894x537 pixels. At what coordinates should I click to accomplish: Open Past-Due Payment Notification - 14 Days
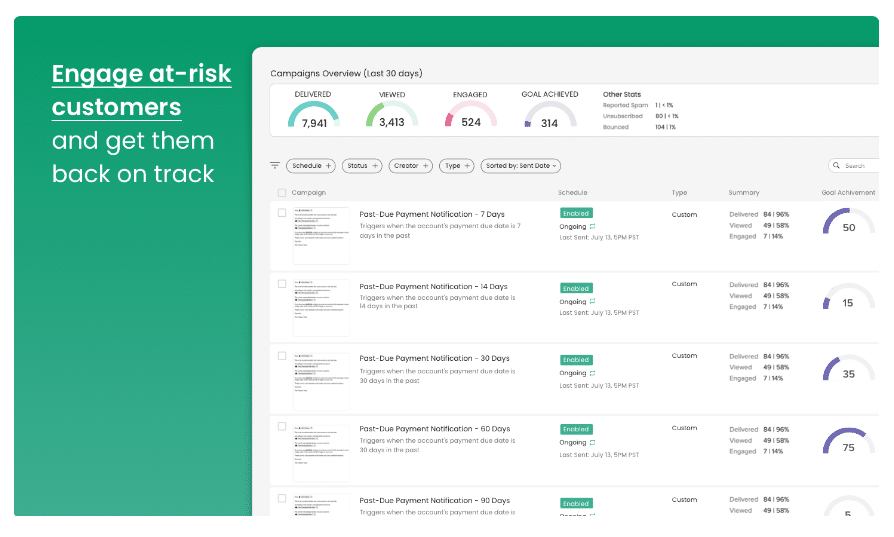coord(435,286)
